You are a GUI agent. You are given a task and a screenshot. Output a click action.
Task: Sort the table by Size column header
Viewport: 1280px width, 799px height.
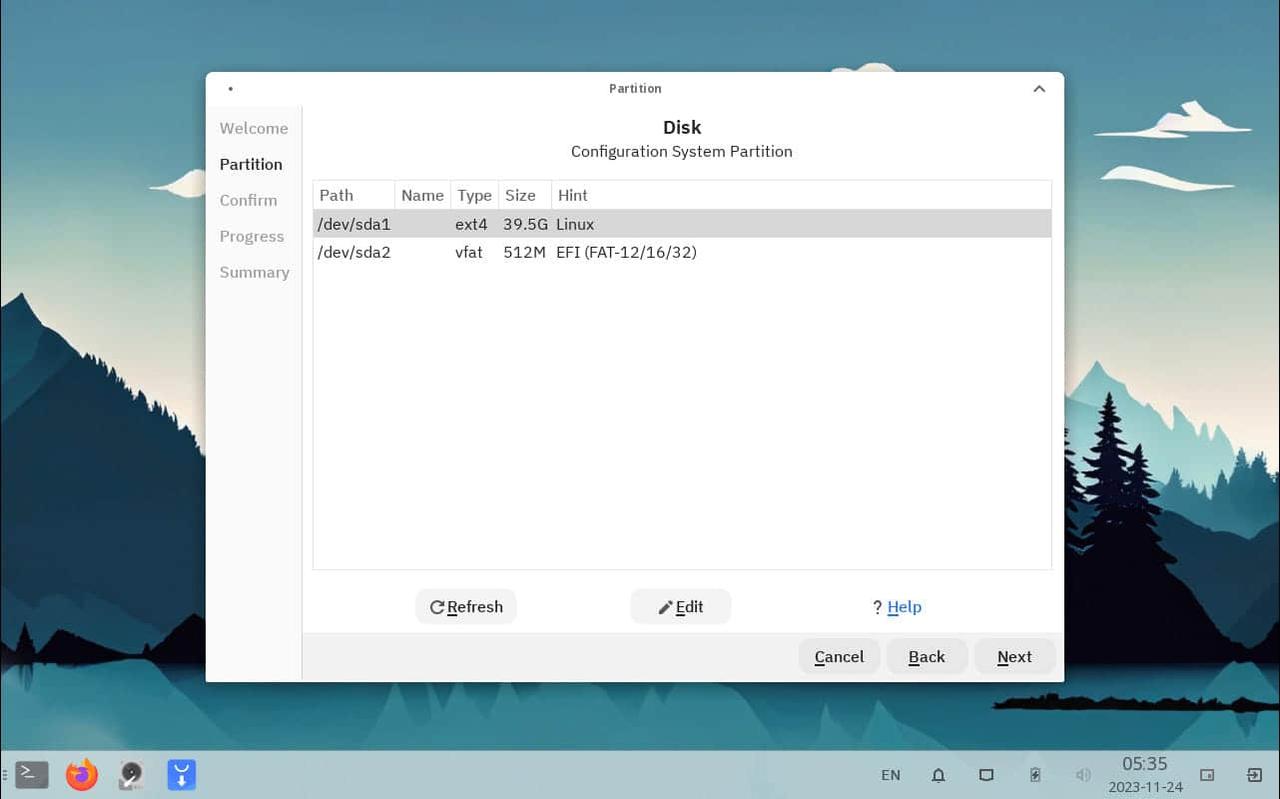tap(521, 195)
